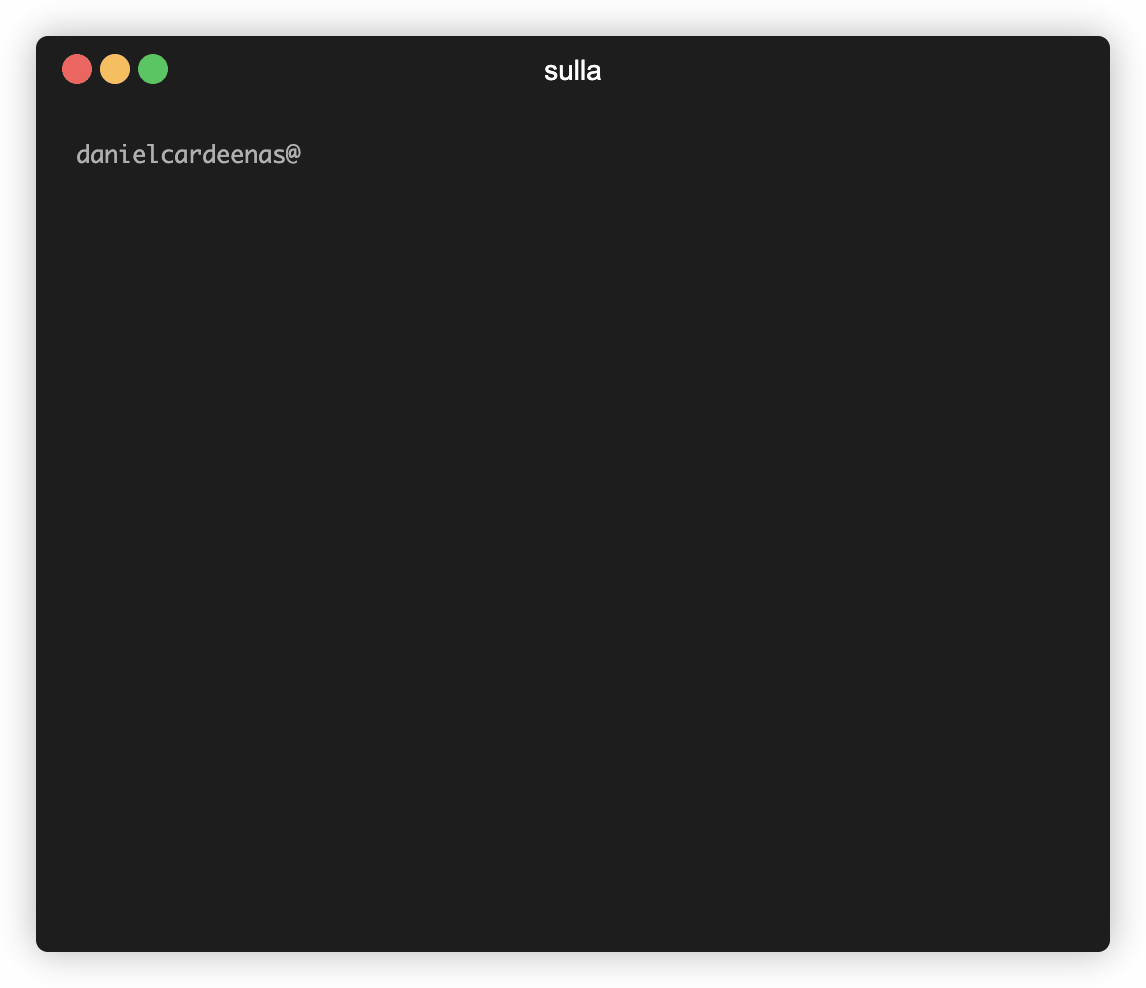Click the "sulla" window title text
The image size is (1146, 988).
click(572, 71)
